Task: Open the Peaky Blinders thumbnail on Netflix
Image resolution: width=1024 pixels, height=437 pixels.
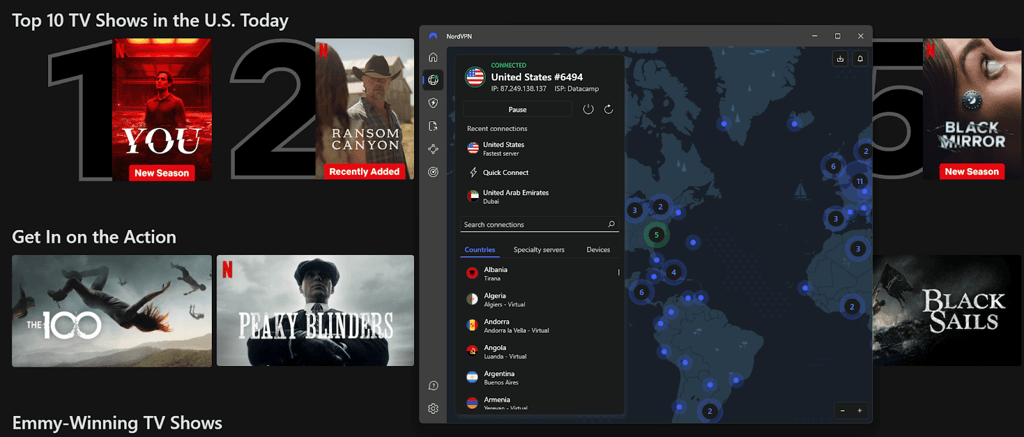Action: [x=315, y=310]
